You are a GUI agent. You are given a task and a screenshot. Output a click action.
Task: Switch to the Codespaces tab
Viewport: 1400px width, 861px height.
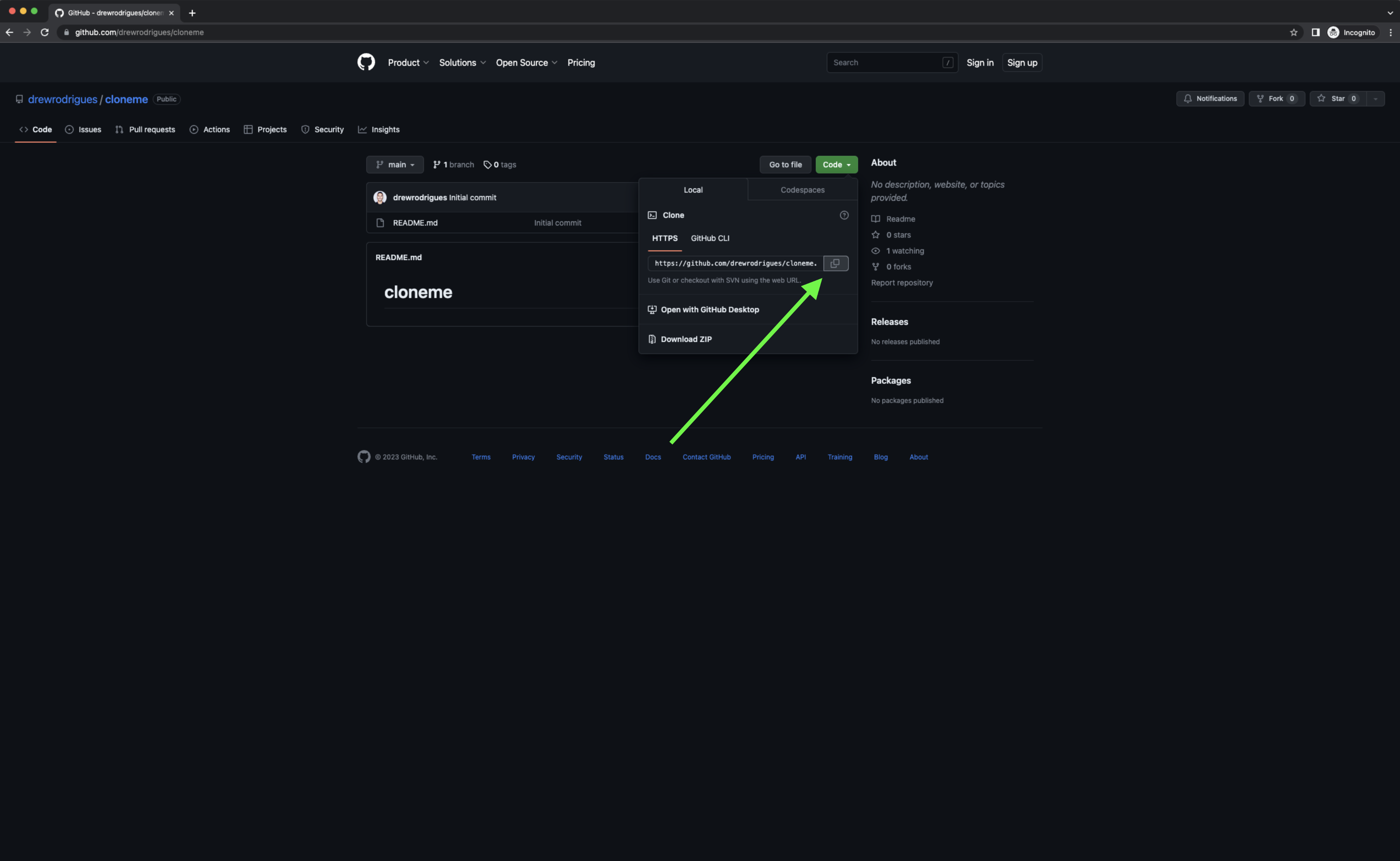(x=802, y=189)
